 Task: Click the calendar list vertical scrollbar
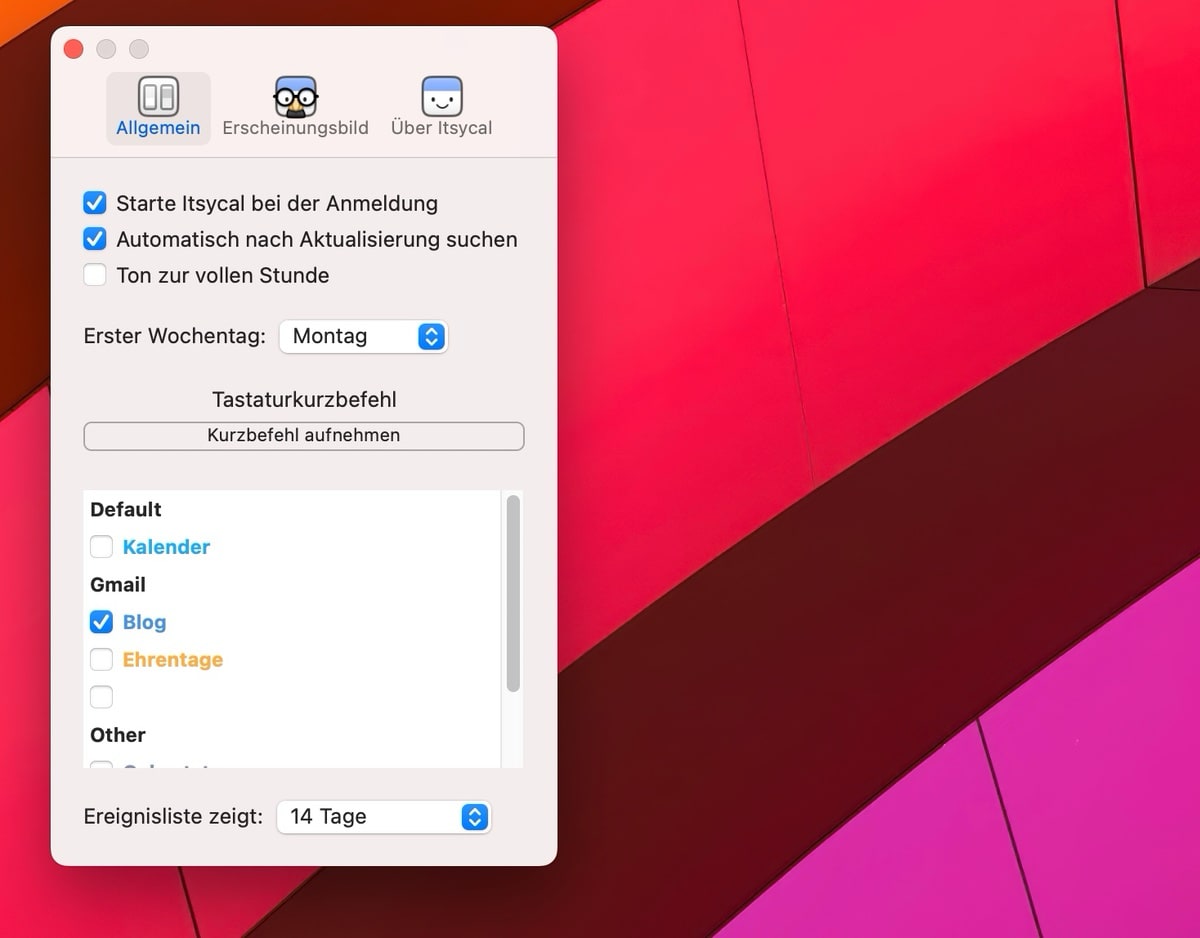(x=513, y=593)
